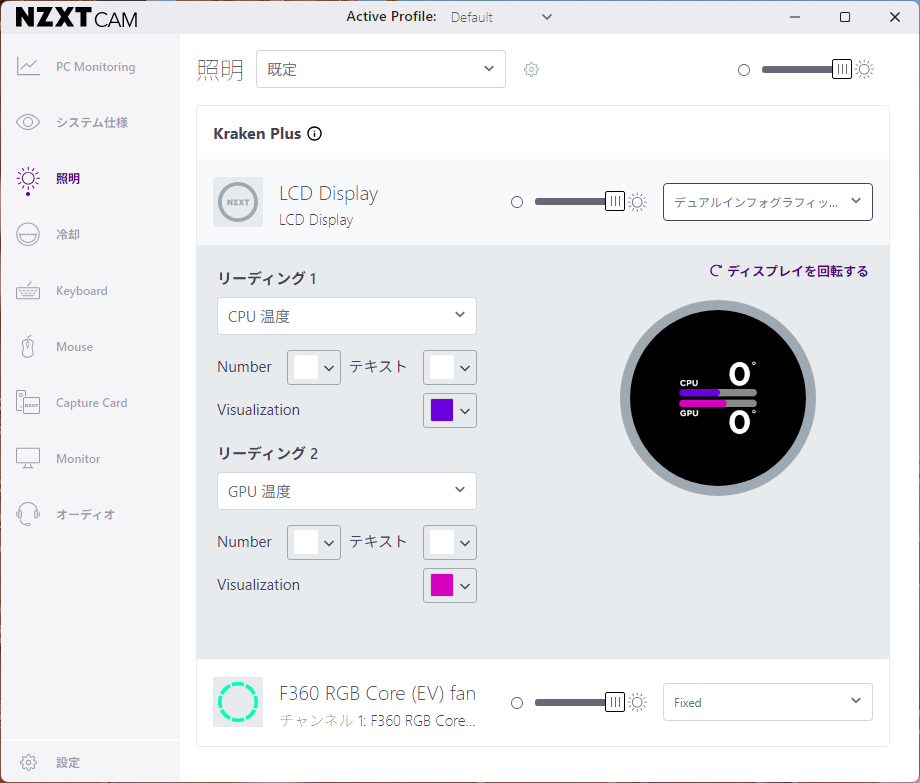Screen dimensions: 920x783
Task: Click the Capture Card sidebar icon
Action: pyautogui.click(x=28, y=402)
